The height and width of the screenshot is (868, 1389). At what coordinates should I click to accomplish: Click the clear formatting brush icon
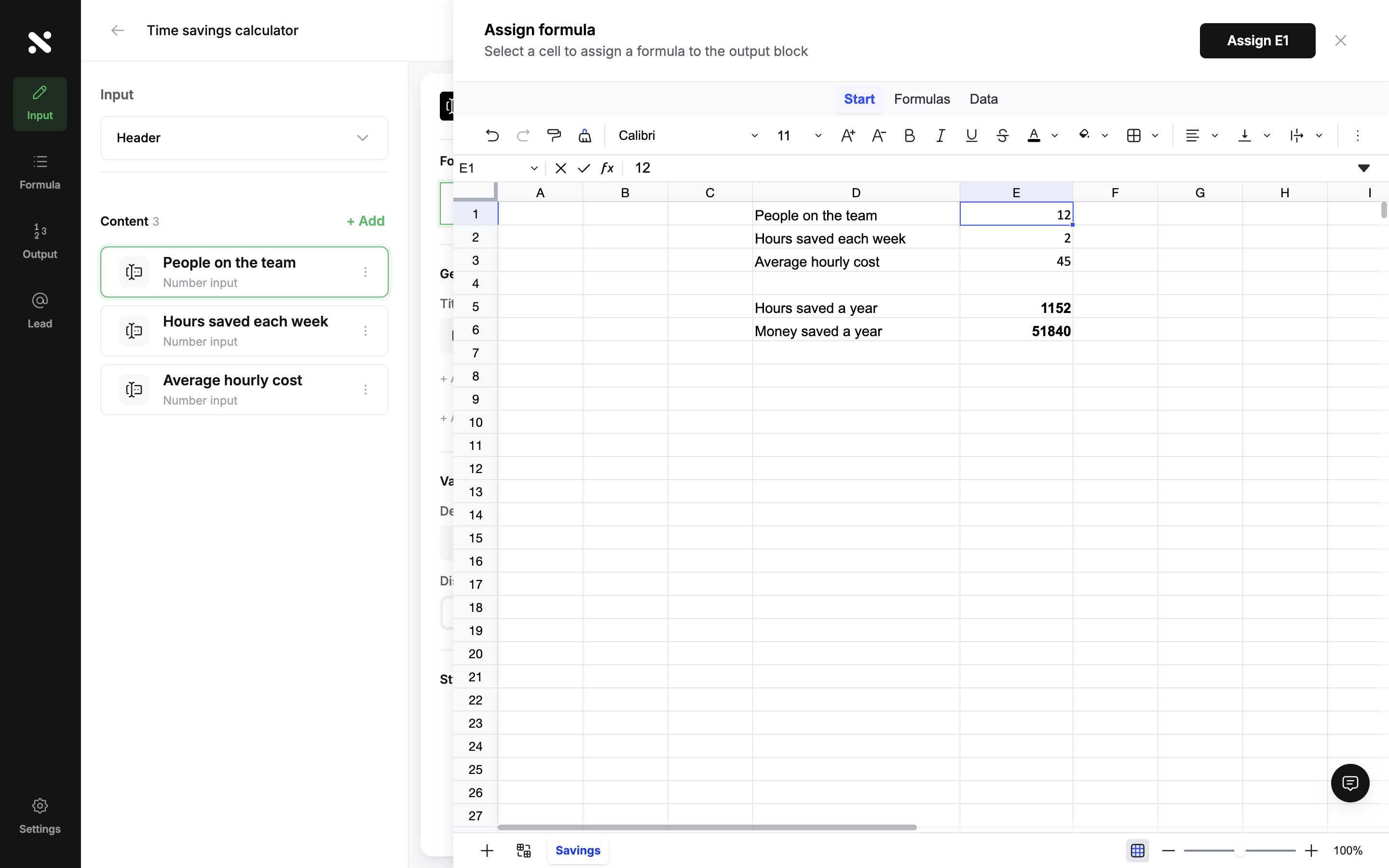coord(585,136)
